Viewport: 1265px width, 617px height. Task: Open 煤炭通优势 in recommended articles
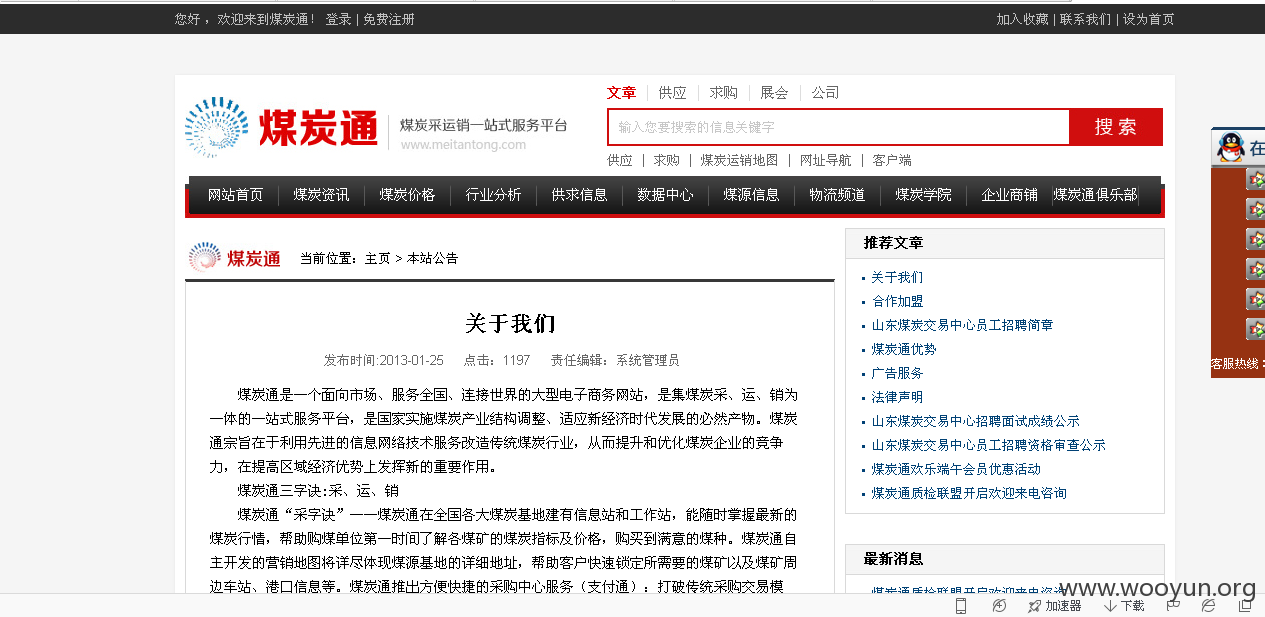pos(904,349)
